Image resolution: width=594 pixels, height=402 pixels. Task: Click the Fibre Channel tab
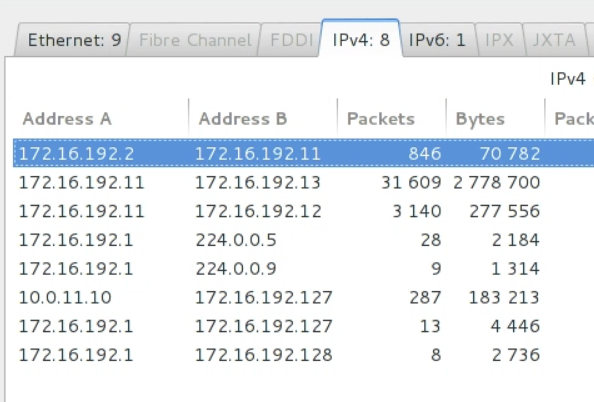pos(195,40)
